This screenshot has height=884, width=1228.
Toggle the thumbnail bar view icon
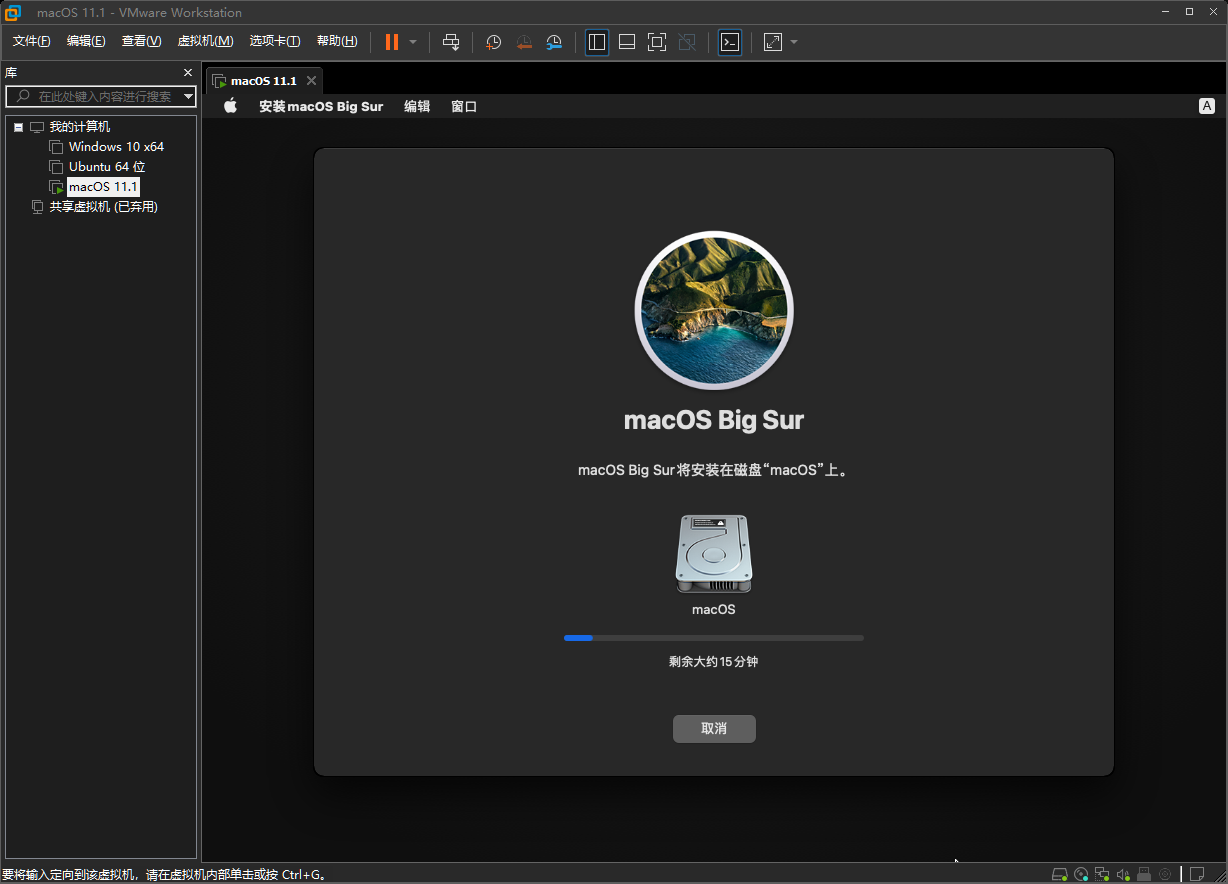[627, 42]
